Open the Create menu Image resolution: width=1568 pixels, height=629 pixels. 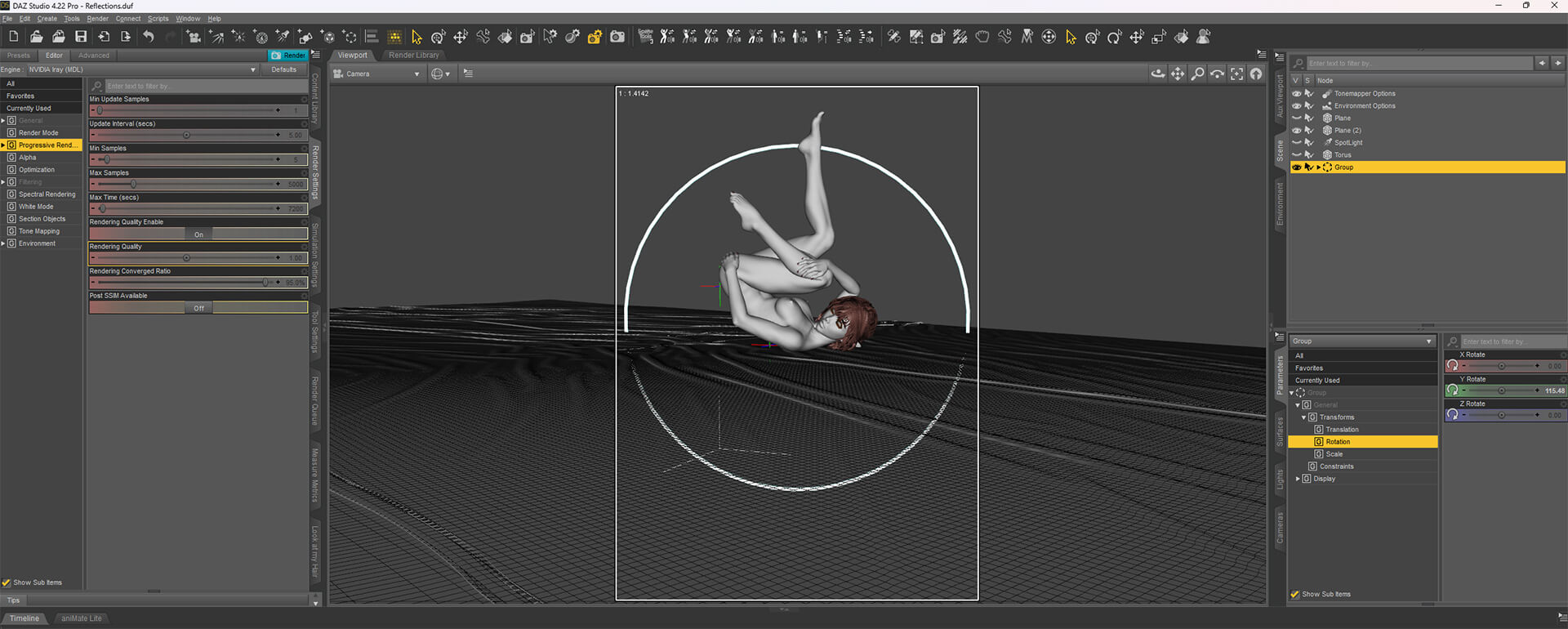(x=47, y=18)
